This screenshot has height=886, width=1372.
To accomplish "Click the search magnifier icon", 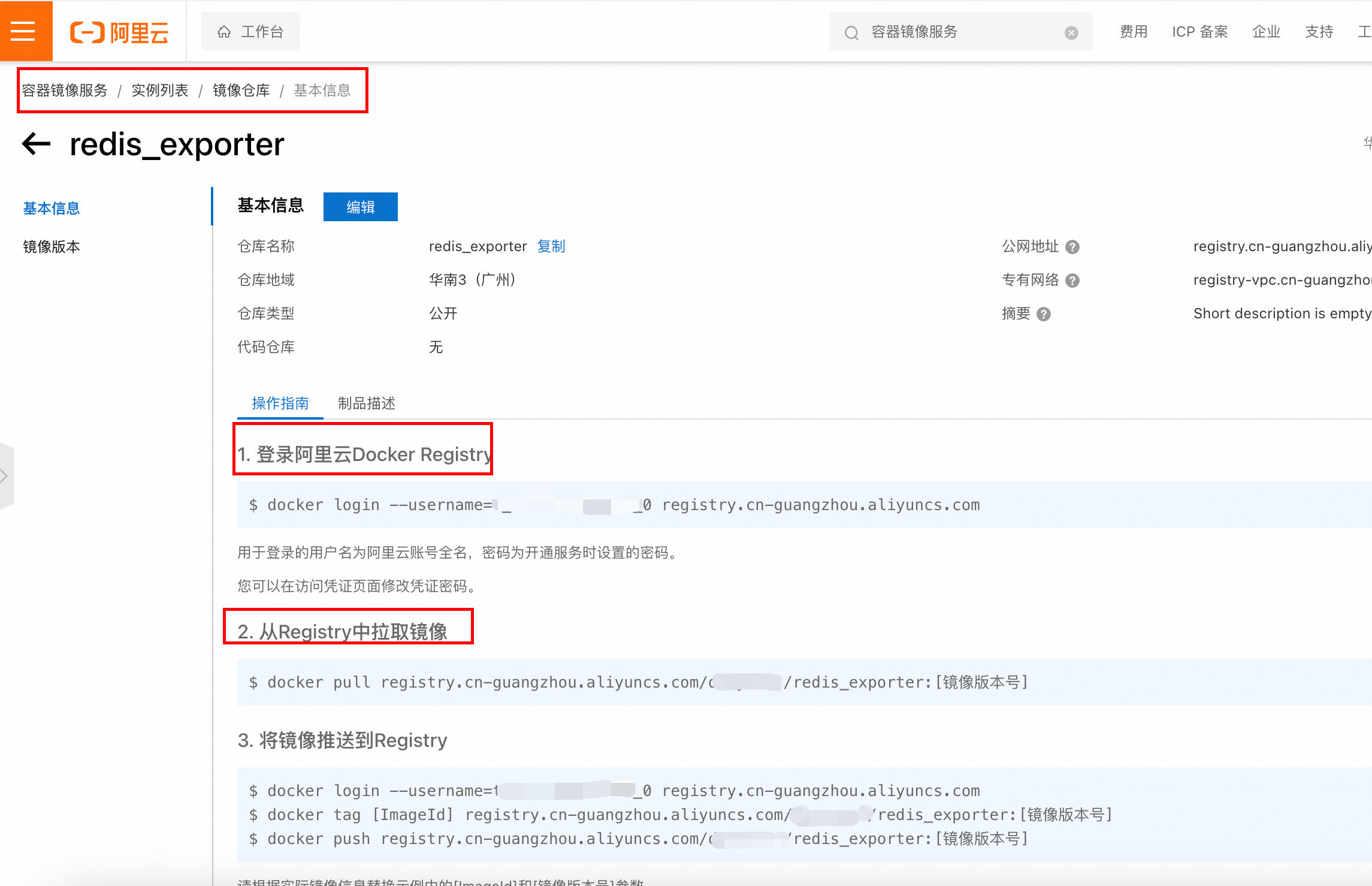I will [851, 32].
